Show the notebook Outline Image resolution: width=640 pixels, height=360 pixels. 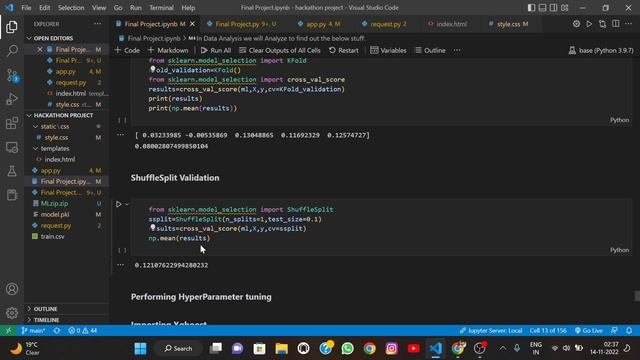pyautogui.click(x=430, y=50)
